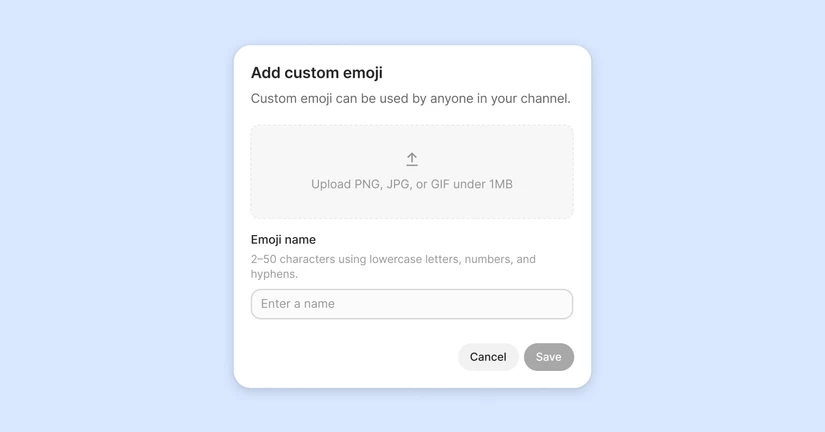Click the word 'hyphens.' in the hint
This screenshot has height=432, width=825.
274,274
